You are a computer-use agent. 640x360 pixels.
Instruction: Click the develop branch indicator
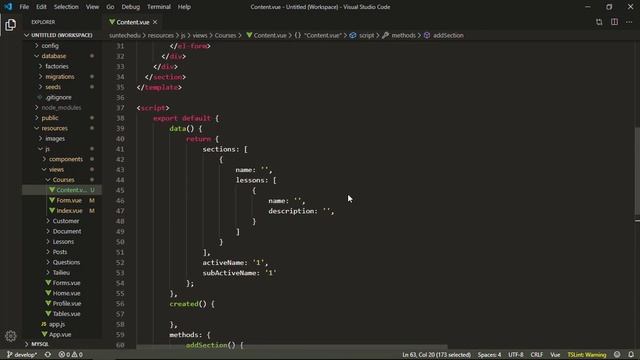point(22,354)
